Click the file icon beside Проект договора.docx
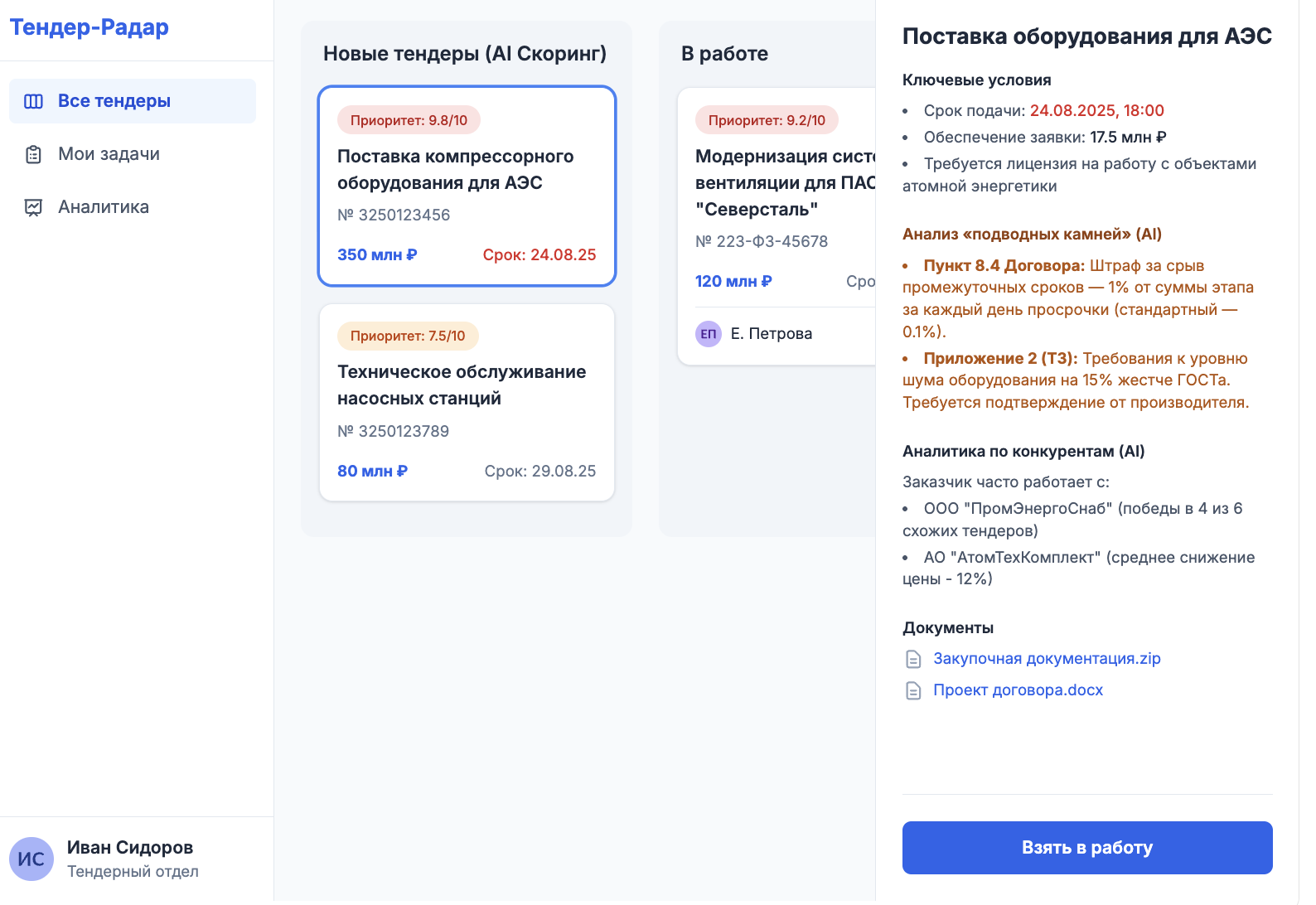The height and width of the screenshot is (905, 1316). [x=913, y=689]
